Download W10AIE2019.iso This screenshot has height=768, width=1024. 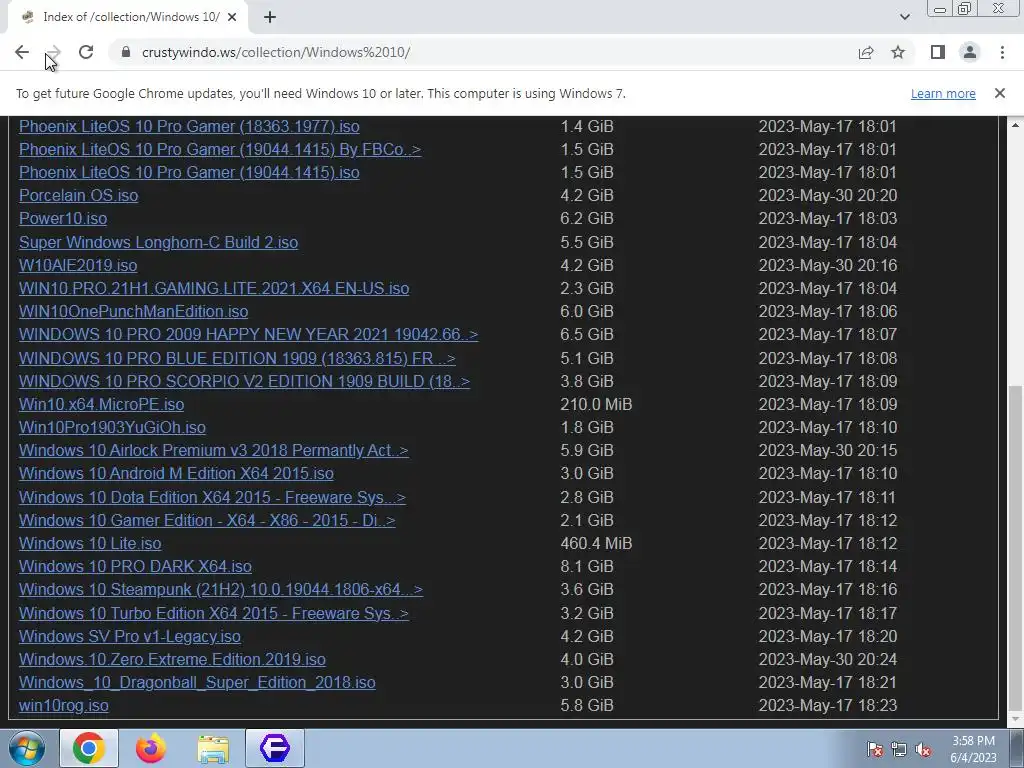click(x=78, y=265)
